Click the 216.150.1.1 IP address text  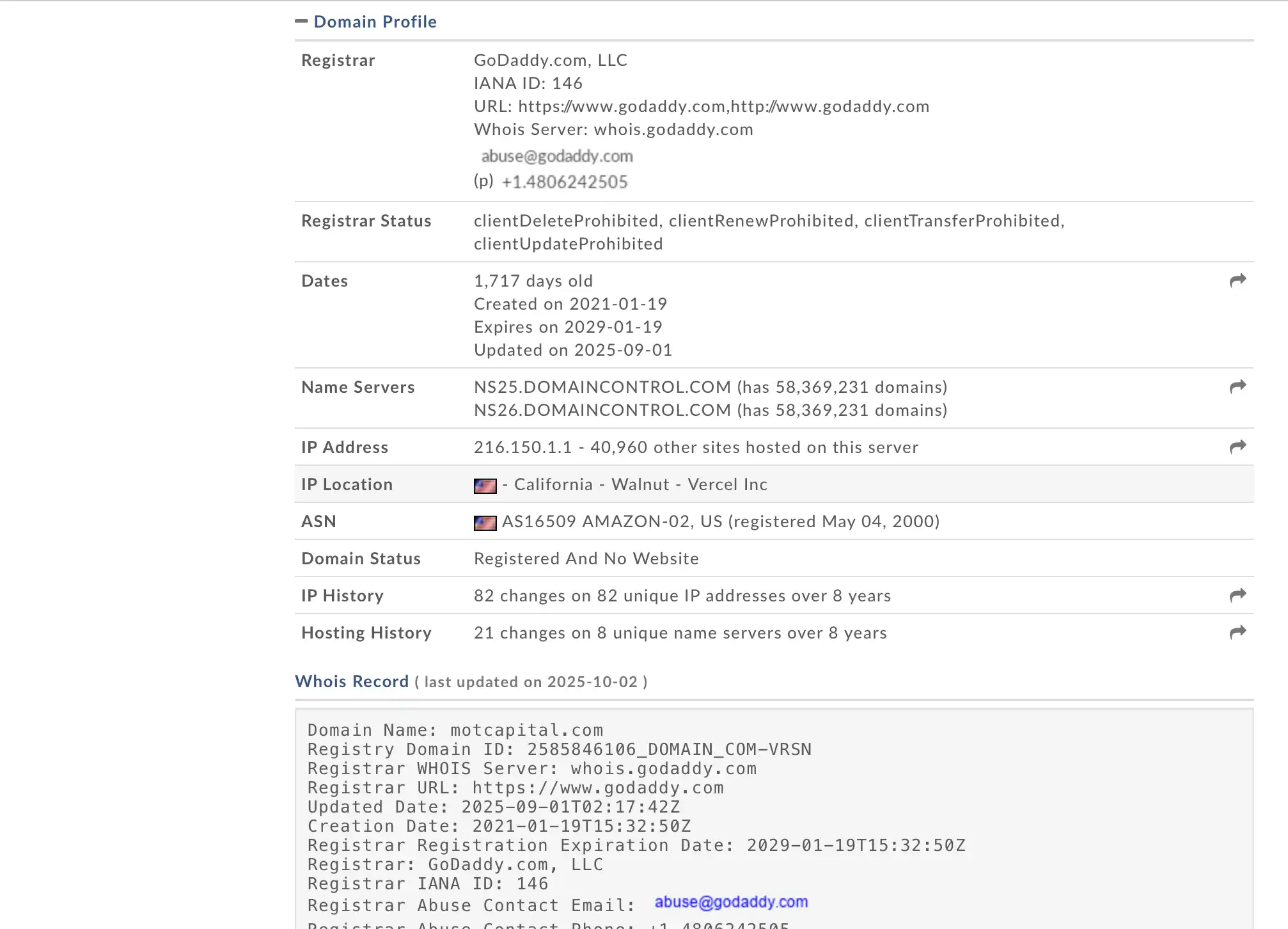[522, 447]
